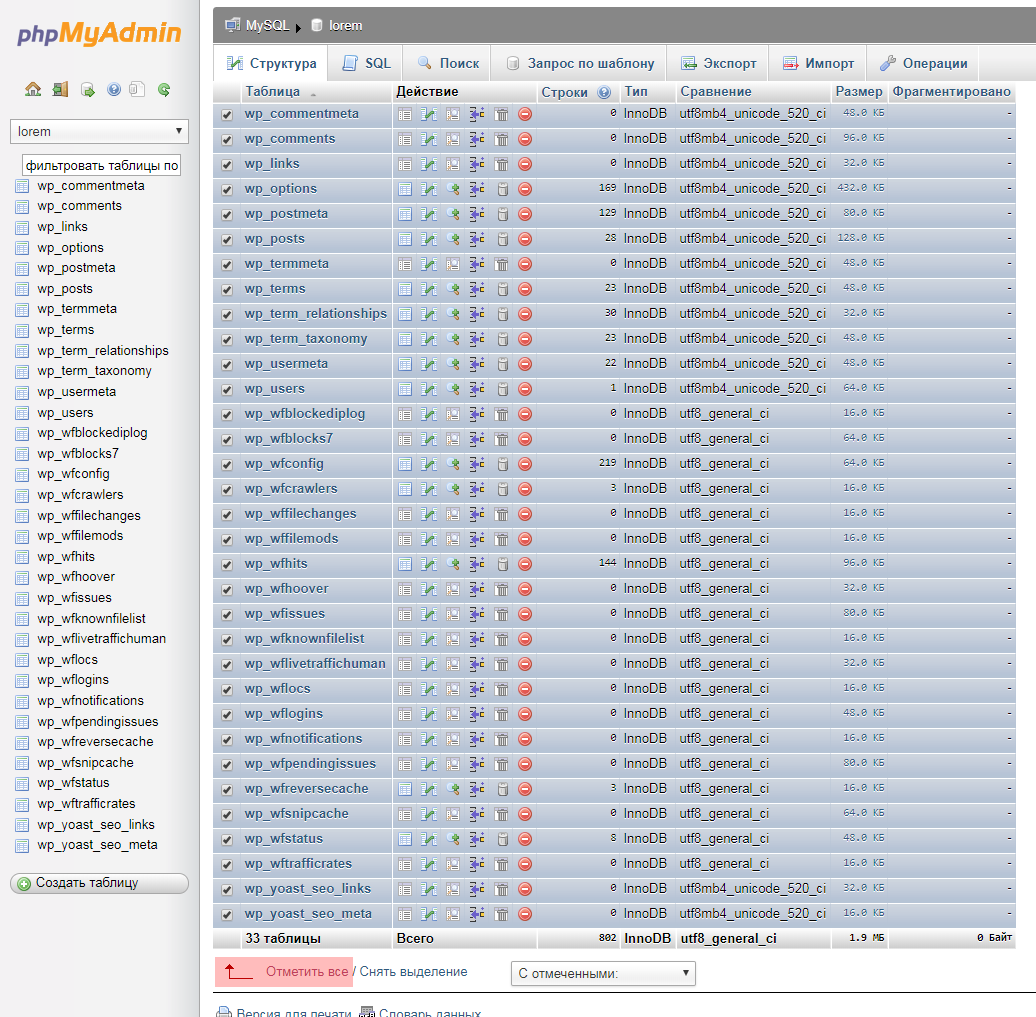Click the browse icon for wp_options row
Viewport: 1036px width, 1017px height.
click(405, 189)
